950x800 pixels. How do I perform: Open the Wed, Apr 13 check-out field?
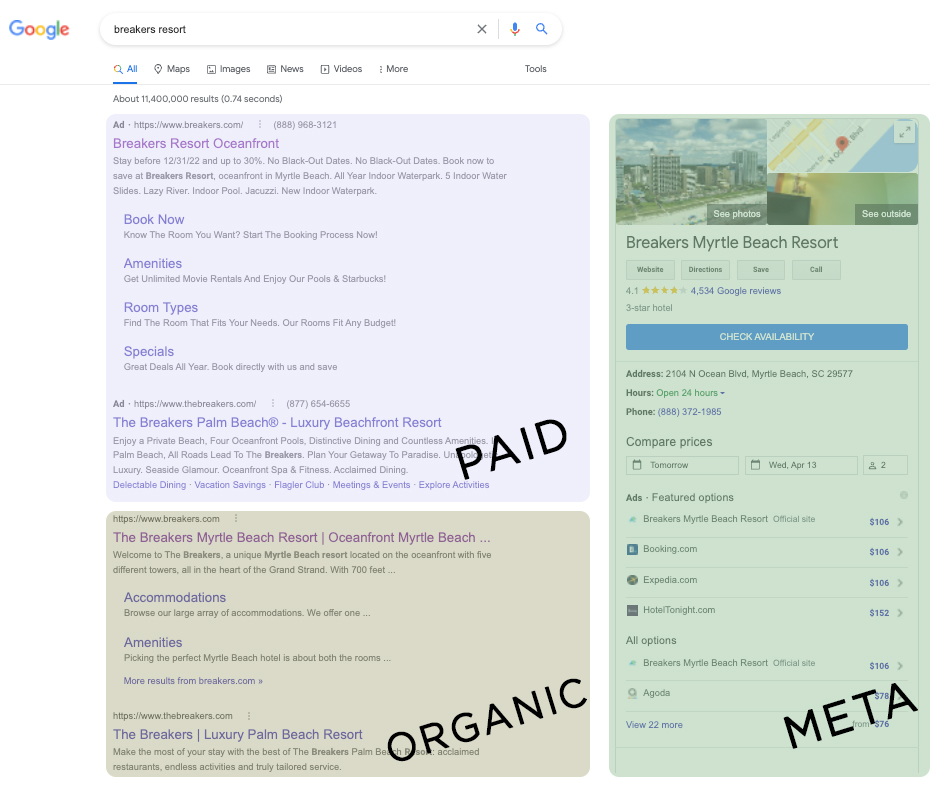(801, 465)
